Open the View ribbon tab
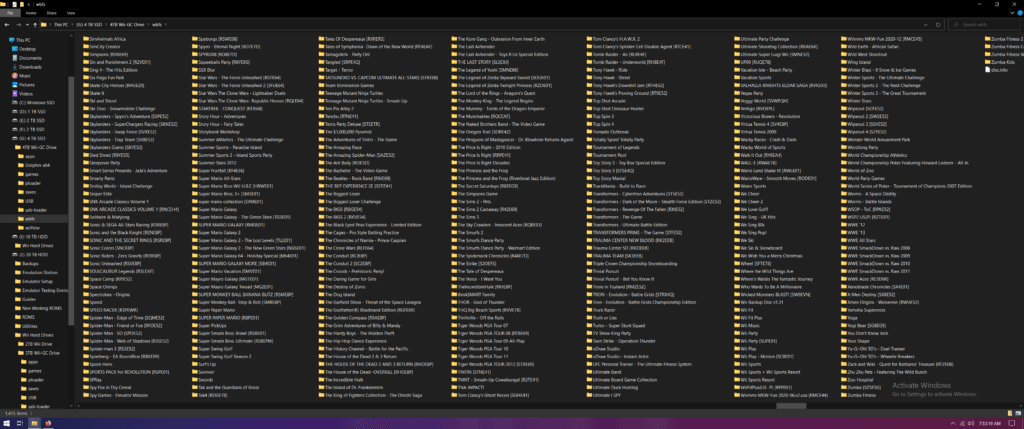The width and height of the screenshot is (1024, 429). coord(71,12)
